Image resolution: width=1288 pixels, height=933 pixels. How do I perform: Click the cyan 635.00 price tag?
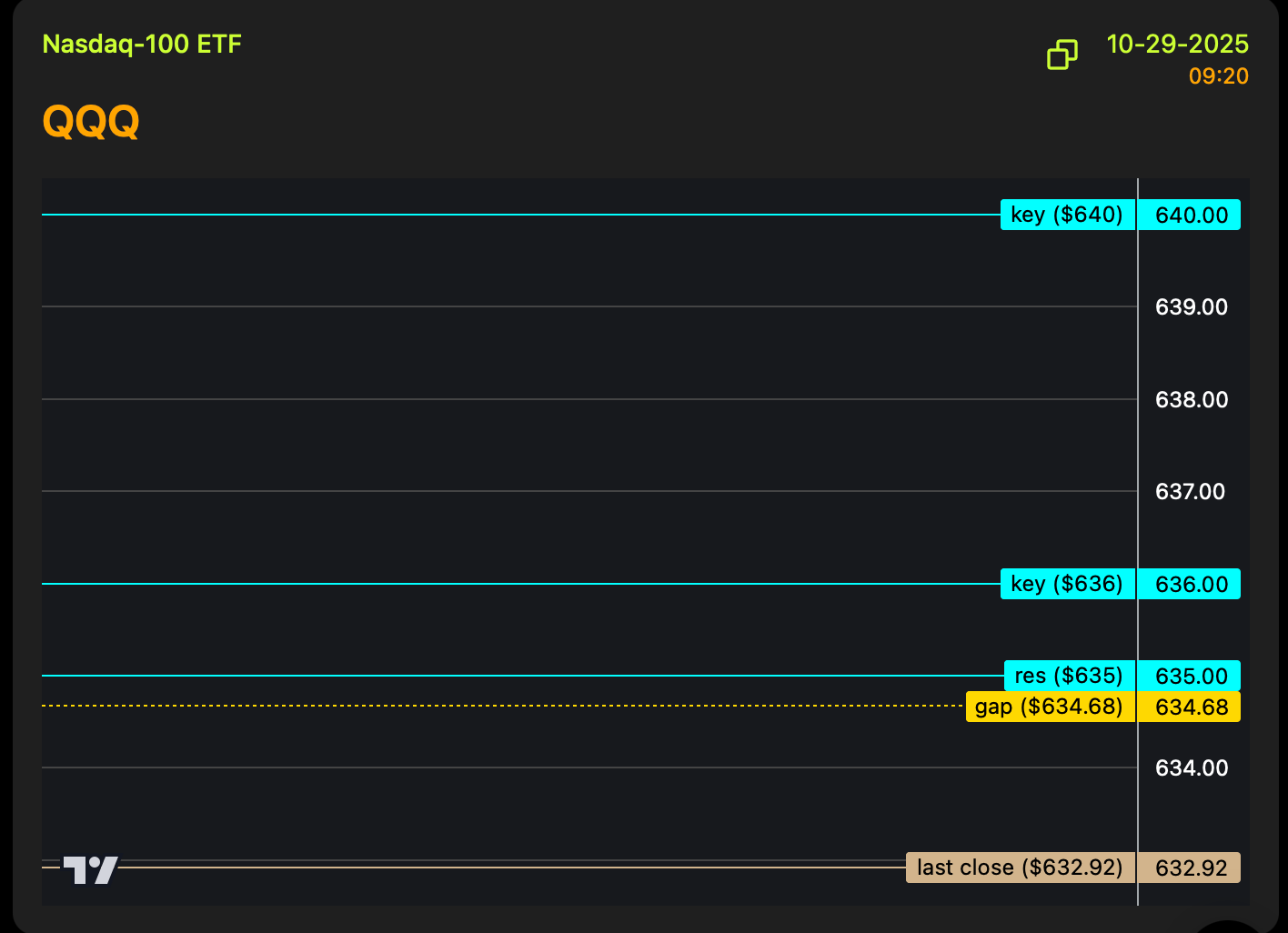coord(1190,677)
